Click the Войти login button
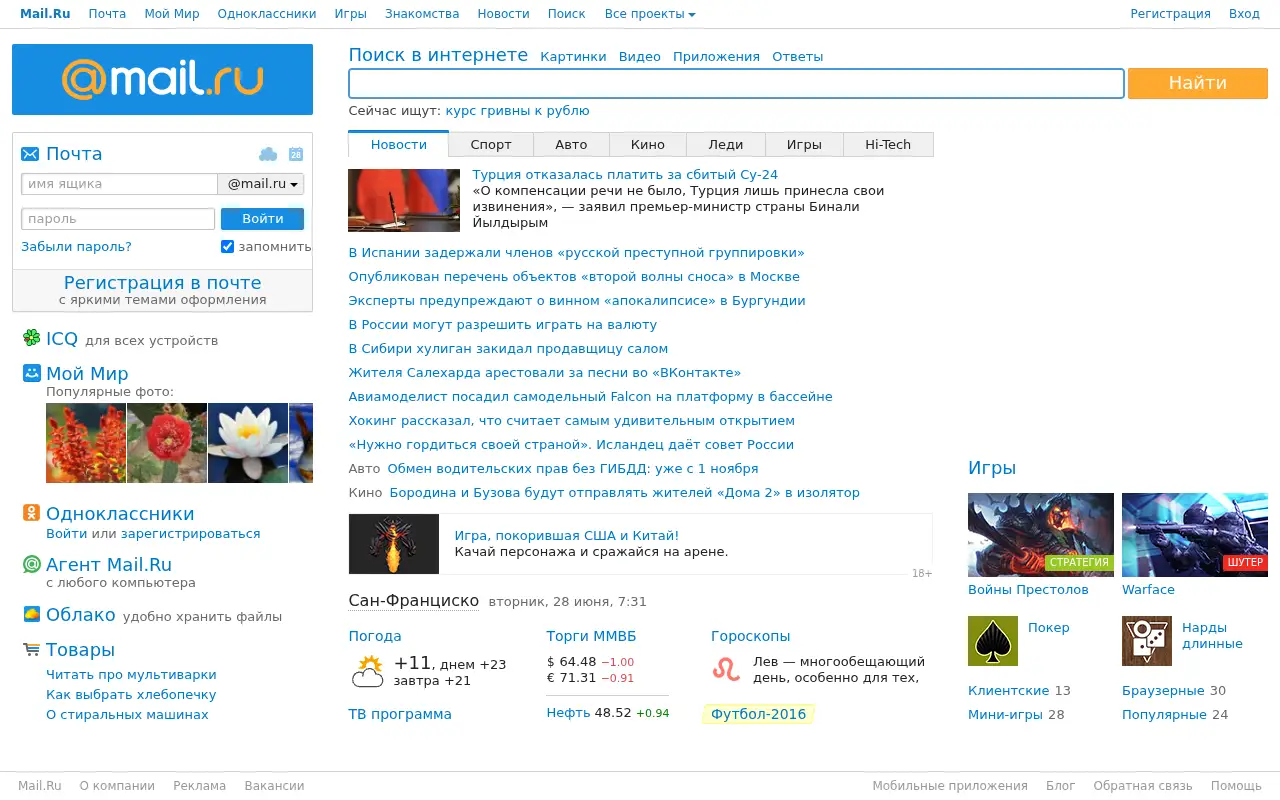Screen dimensions: 1280x800 (x=262, y=219)
